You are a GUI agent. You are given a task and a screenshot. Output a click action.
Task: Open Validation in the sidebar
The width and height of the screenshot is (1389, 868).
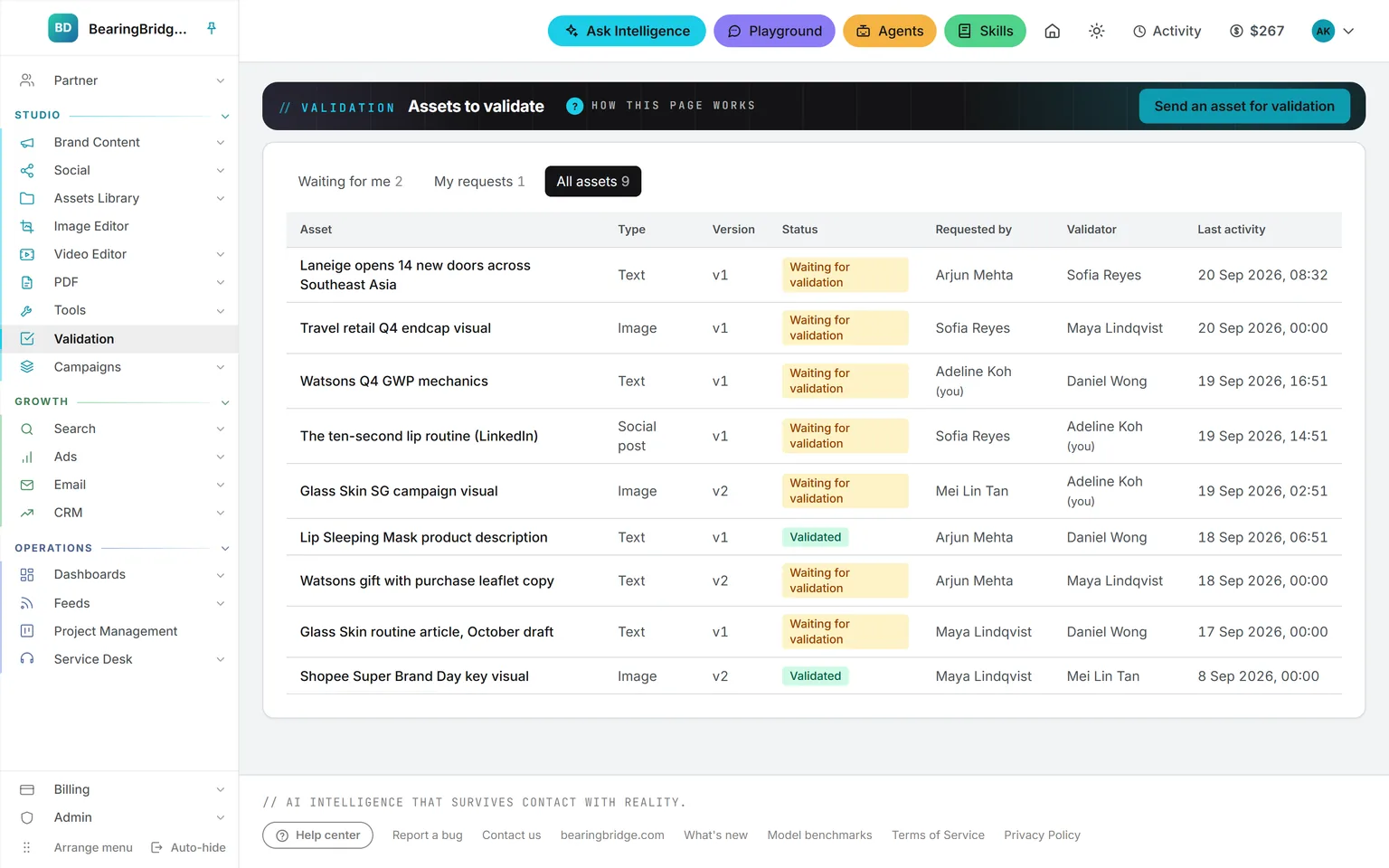click(119, 339)
